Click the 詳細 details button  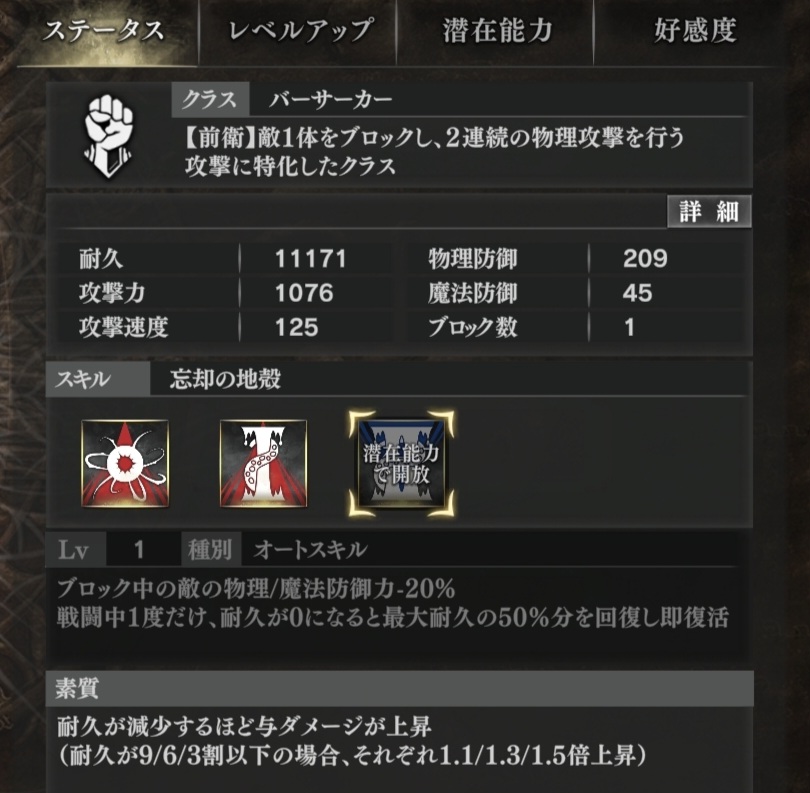coord(709,211)
